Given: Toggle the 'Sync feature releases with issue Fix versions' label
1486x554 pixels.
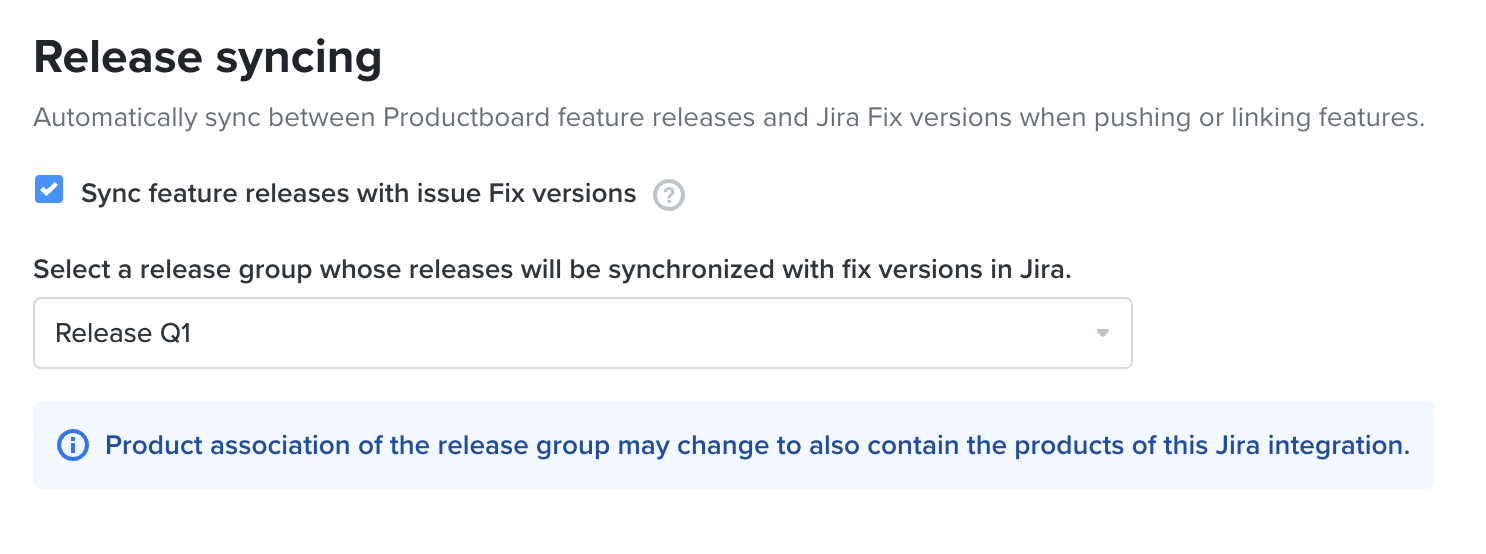Looking at the screenshot, I should (359, 193).
